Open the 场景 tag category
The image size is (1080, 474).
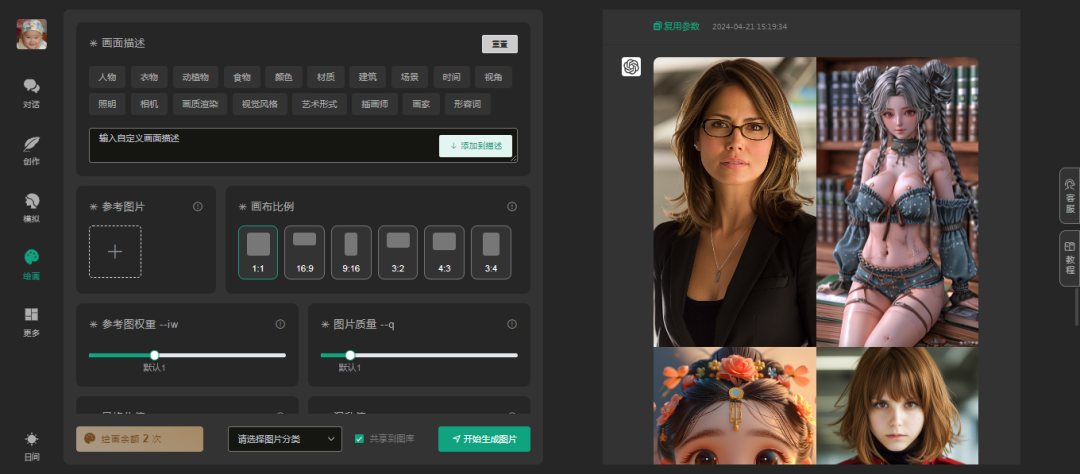point(410,77)
